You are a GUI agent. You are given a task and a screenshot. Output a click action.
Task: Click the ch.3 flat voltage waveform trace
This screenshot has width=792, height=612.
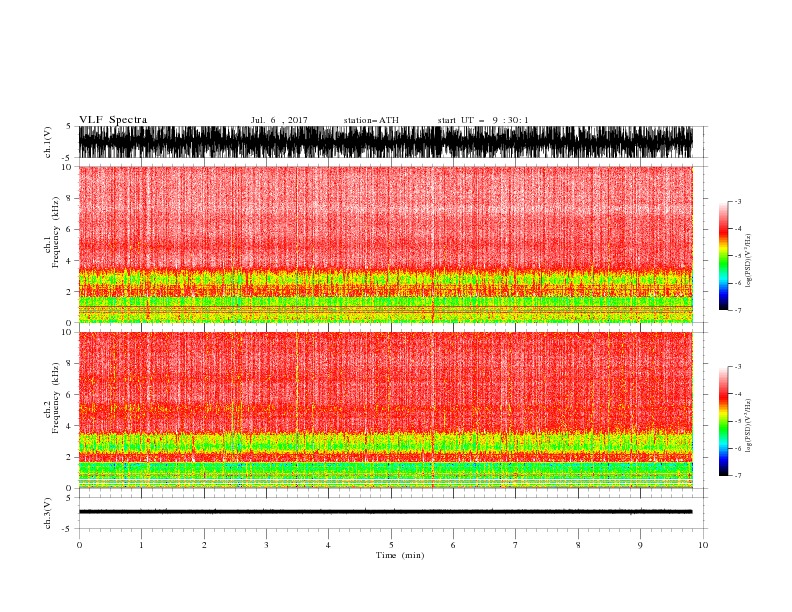tap(385, 512)
